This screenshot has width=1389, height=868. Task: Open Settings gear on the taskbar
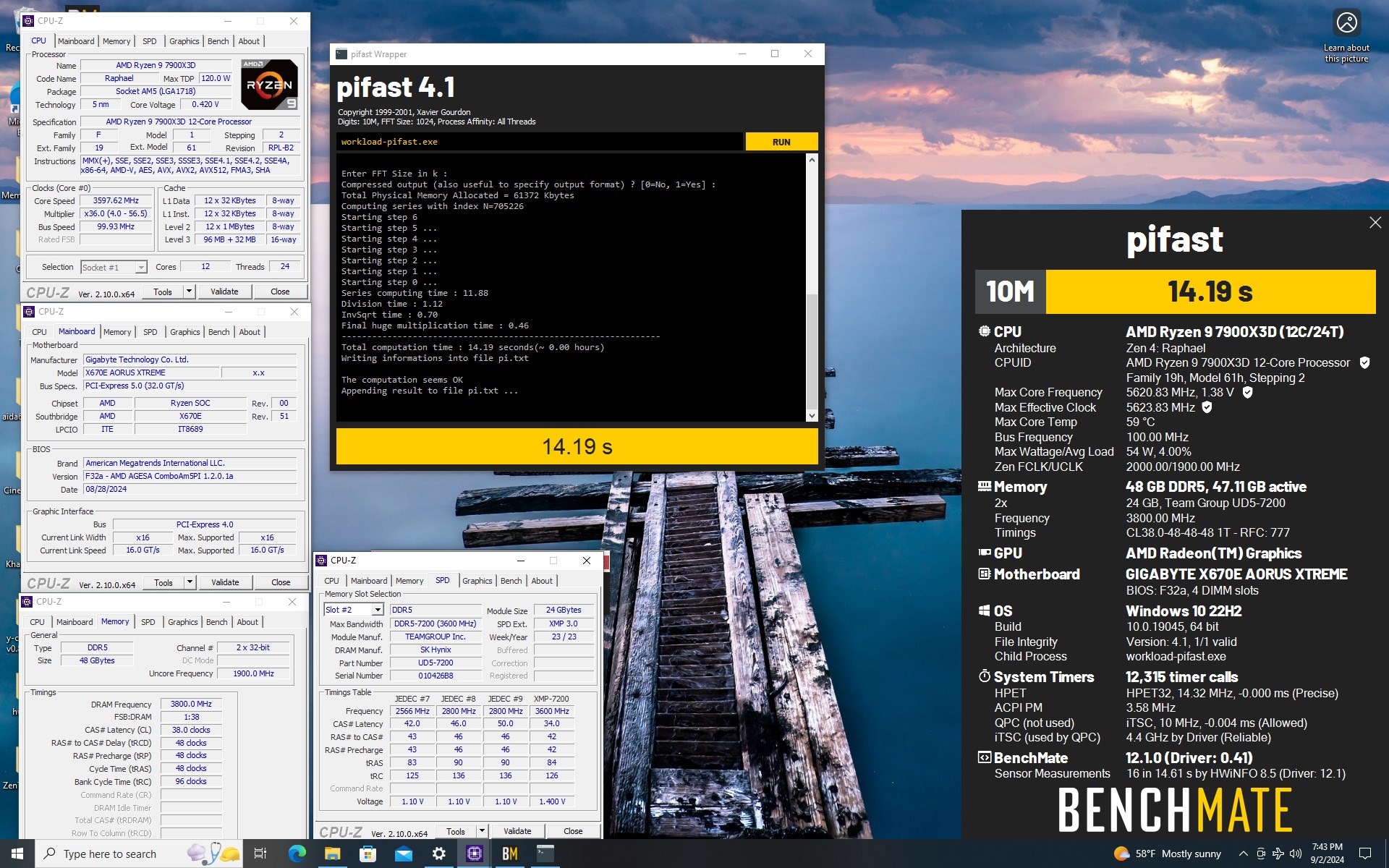point(438,854)
